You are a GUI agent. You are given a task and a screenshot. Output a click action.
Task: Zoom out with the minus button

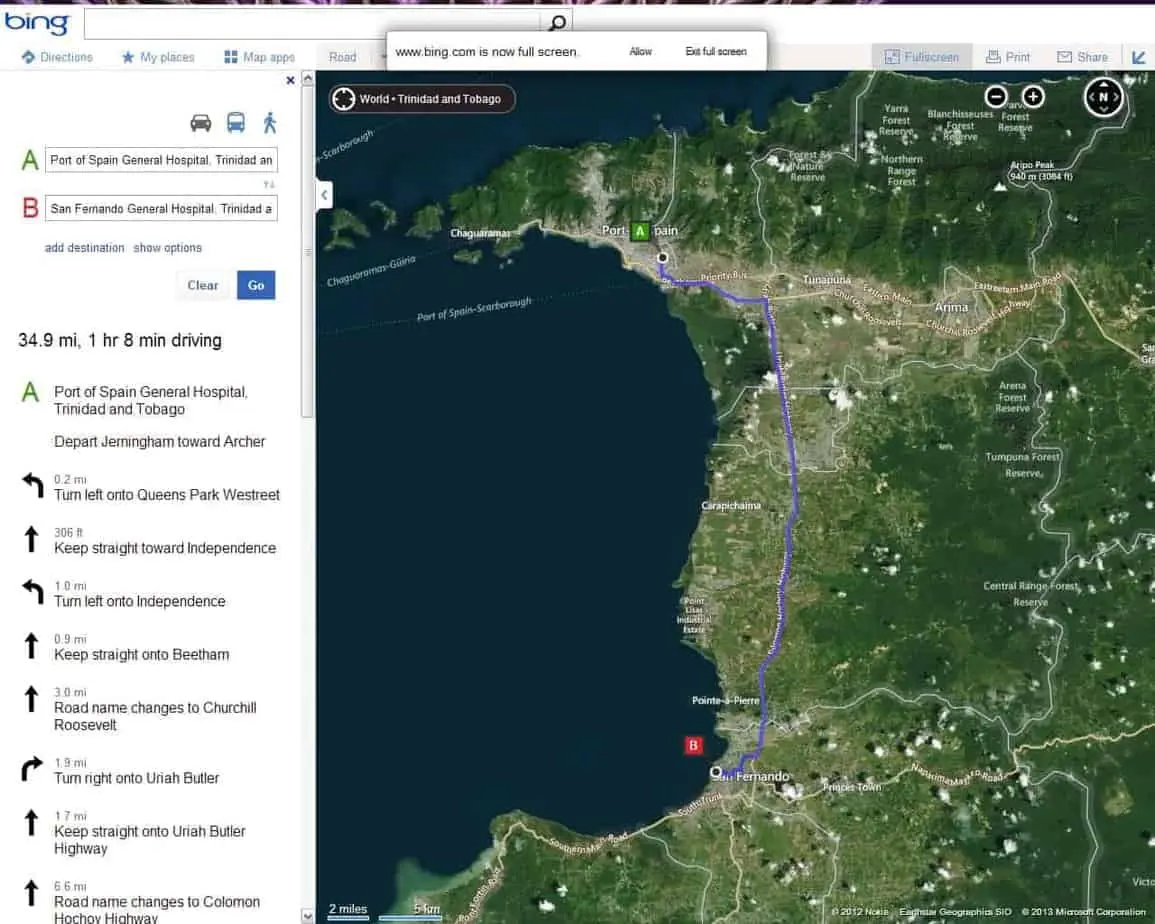point(996,97)
